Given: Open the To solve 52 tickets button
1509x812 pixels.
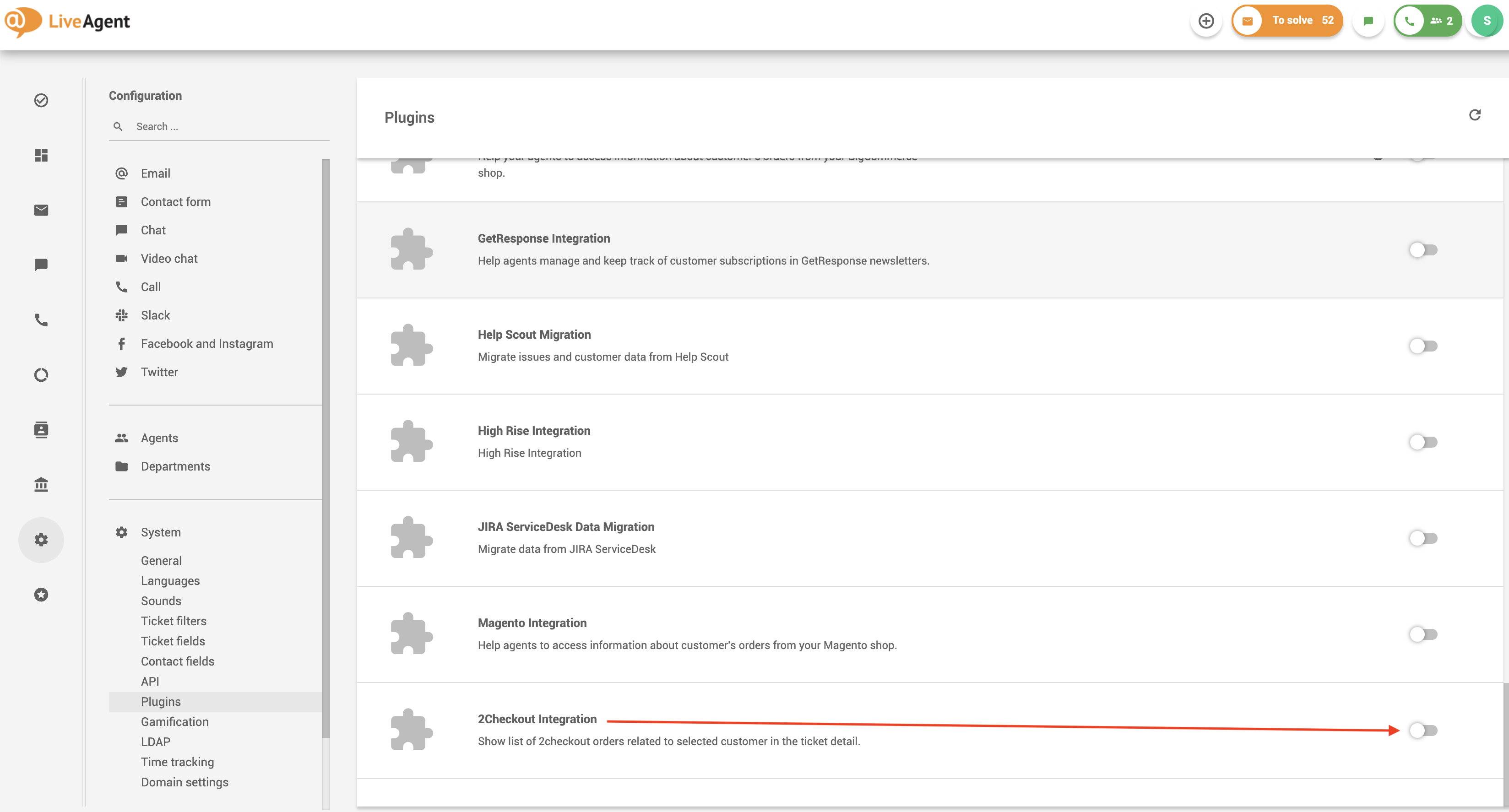Looking at the screenshot, I should coord(1287,21).
